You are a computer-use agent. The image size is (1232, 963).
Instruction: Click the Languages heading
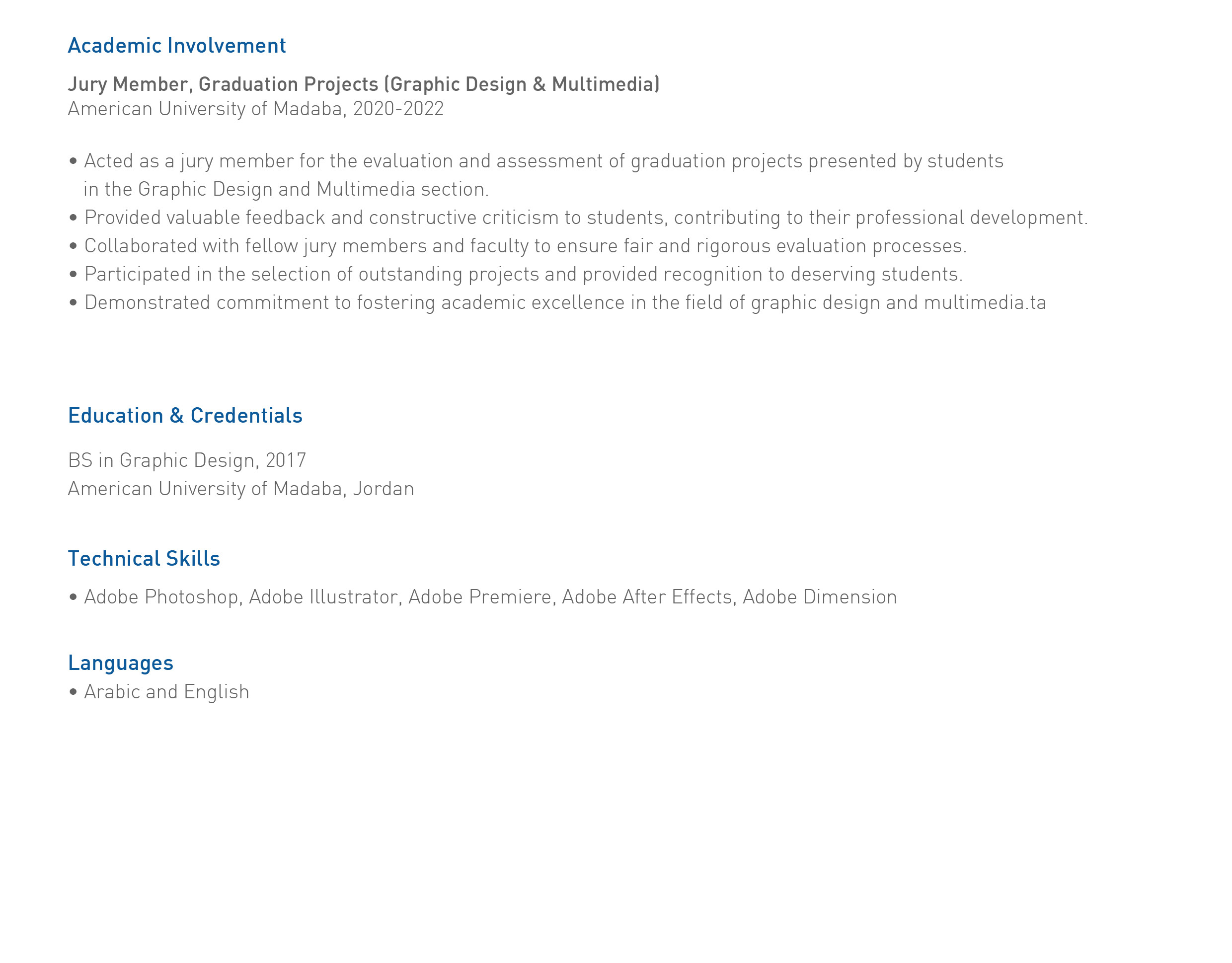[120, 663]
